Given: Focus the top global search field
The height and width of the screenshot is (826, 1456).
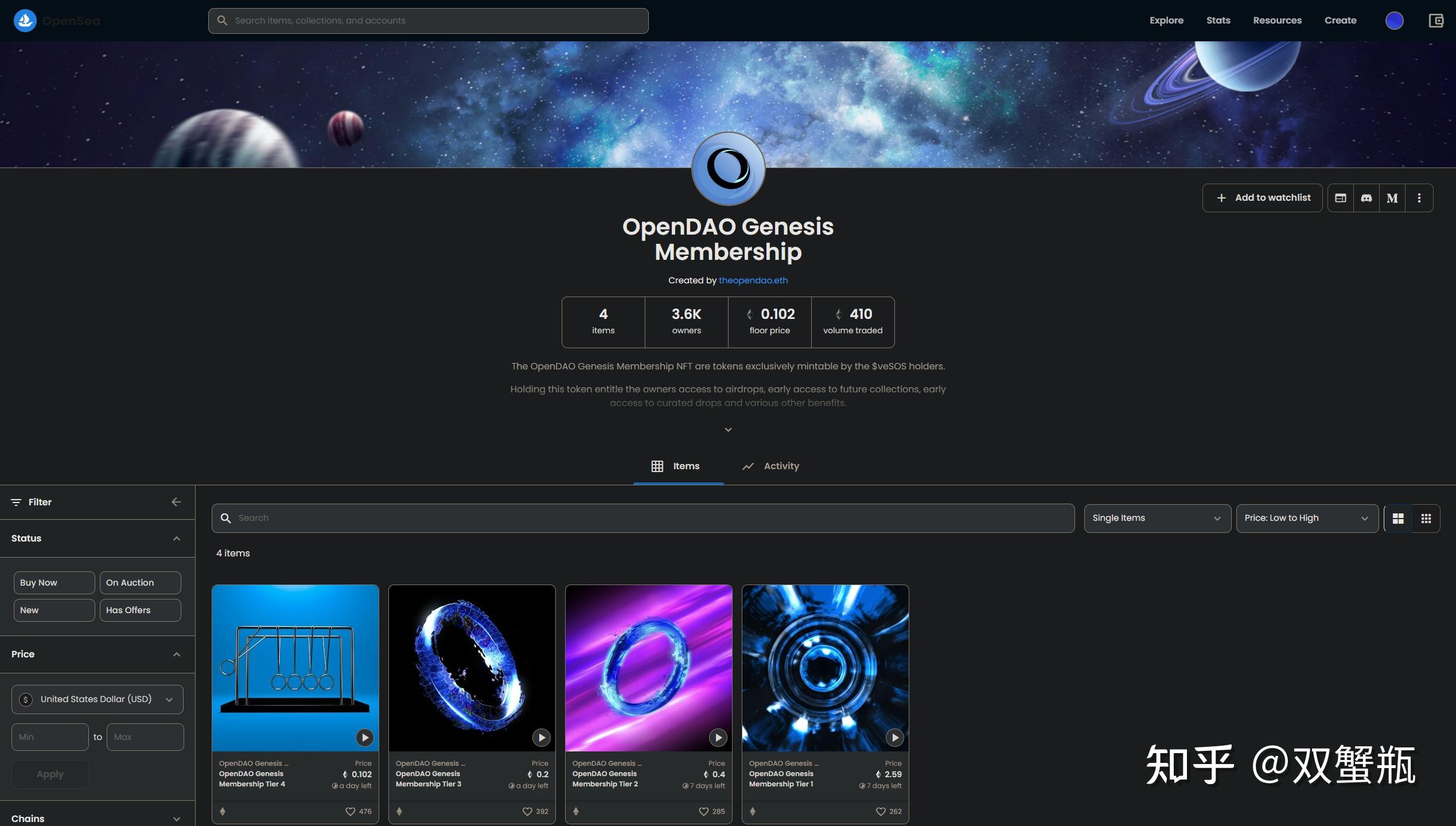Looking at the screenshot, I should point(429,21).
